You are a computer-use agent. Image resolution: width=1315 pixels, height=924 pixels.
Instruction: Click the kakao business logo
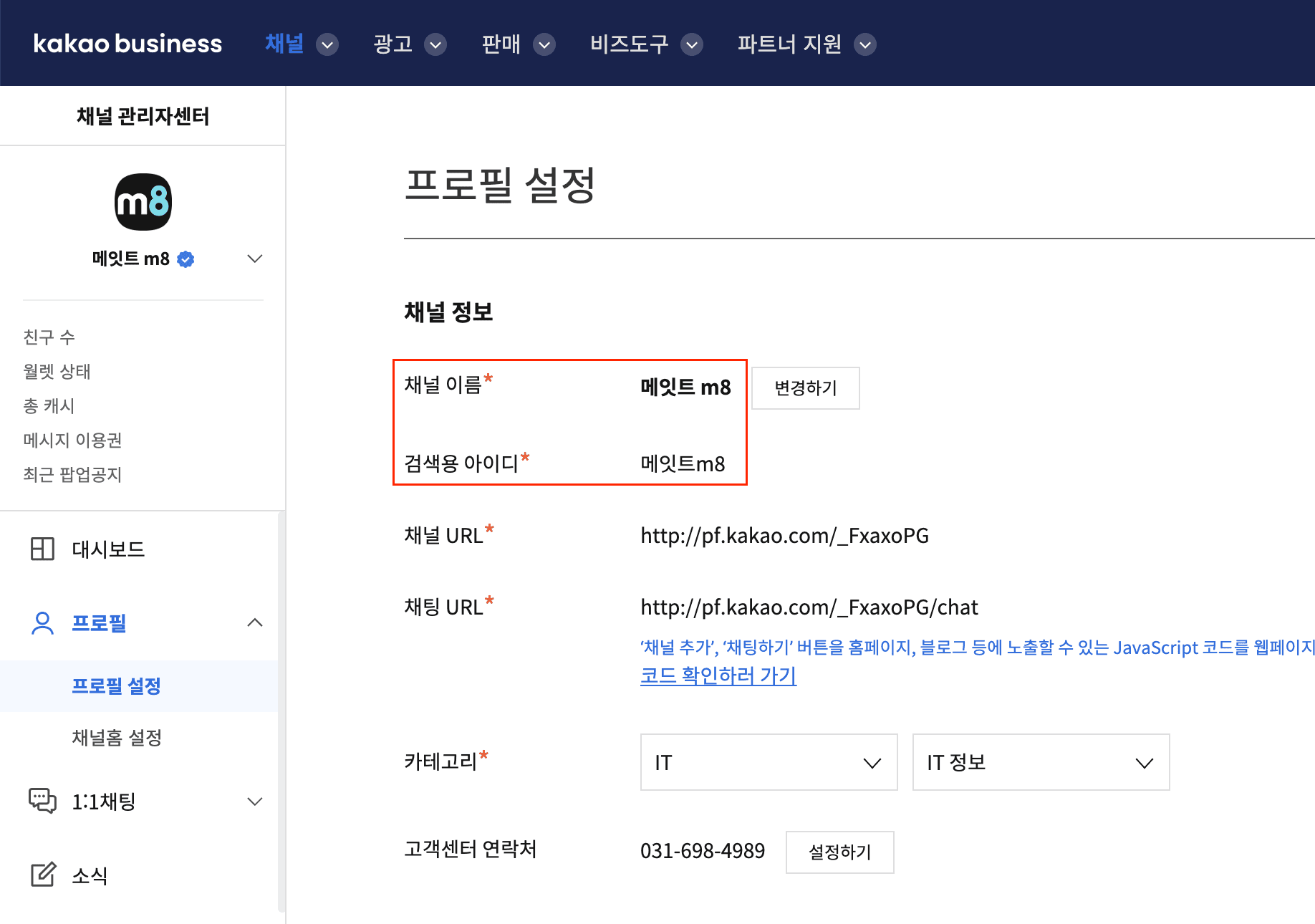[x=127, y=44]
